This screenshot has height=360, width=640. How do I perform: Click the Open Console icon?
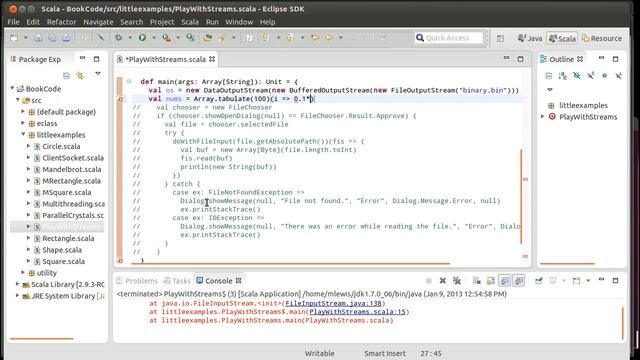[576, 280]
